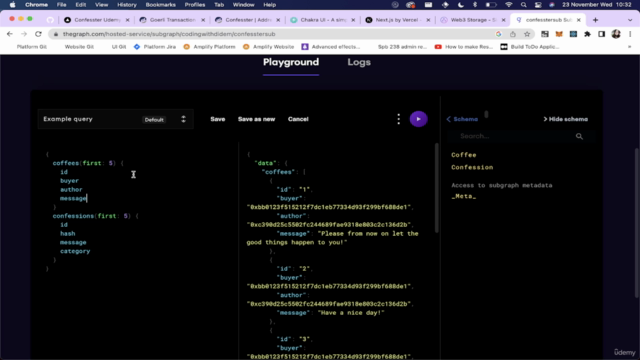
Task: Click the 'confessions(first: 5)' query line
Action: coord(96,216)
